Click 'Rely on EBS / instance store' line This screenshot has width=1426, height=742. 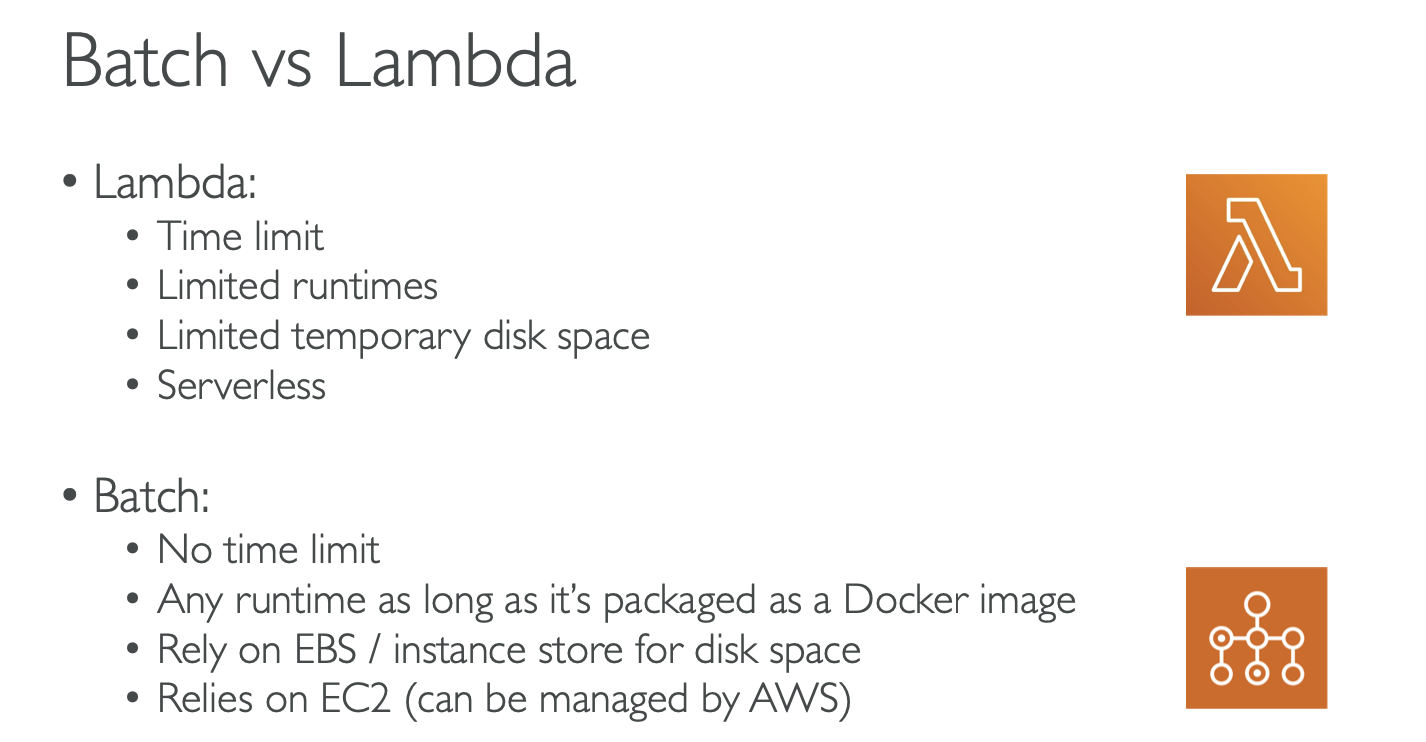click(509, 651)
